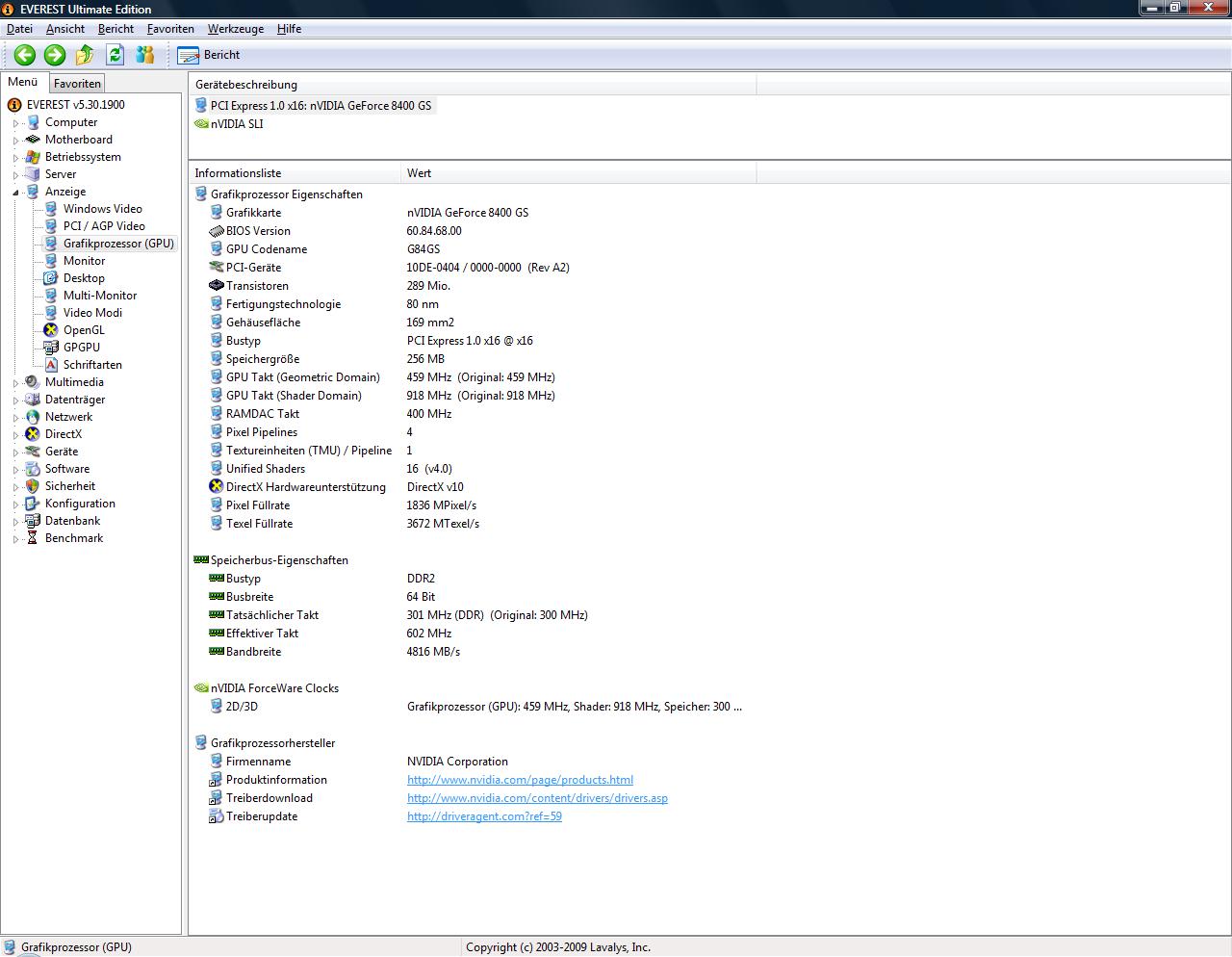
Task: Click the green Back arrow toolbar icon
Action: (x=25, y=55)
